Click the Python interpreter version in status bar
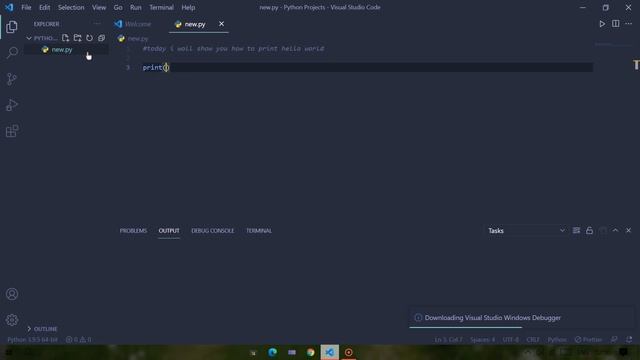Screen dimensions: 640x360 [32, 340]
